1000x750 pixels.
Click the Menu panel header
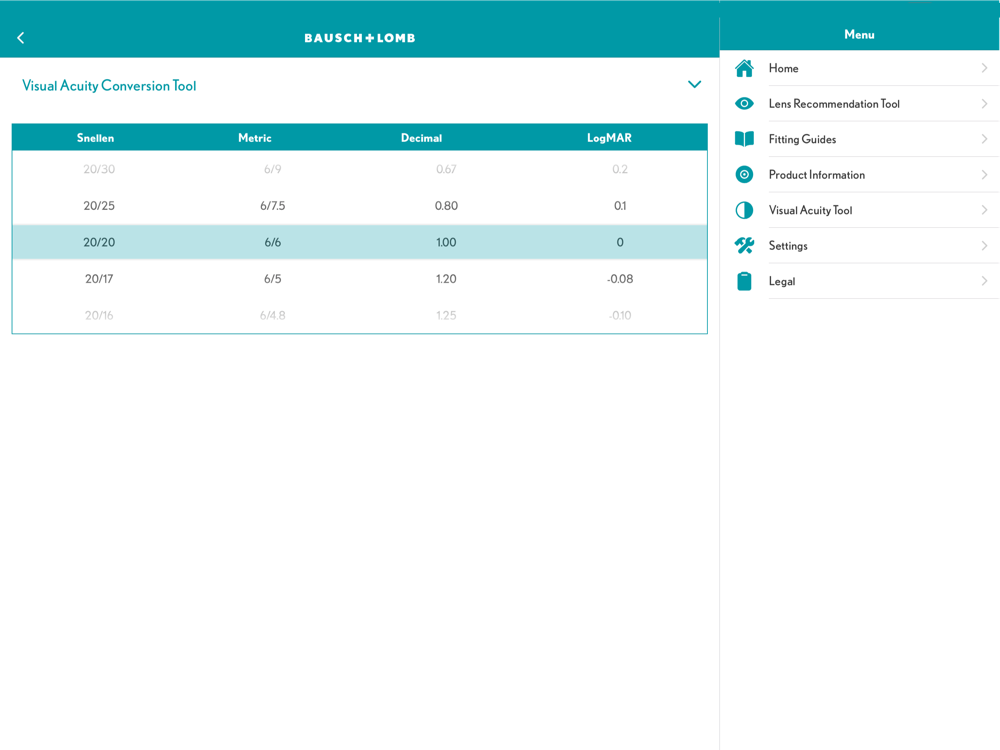tap(859, 34)
